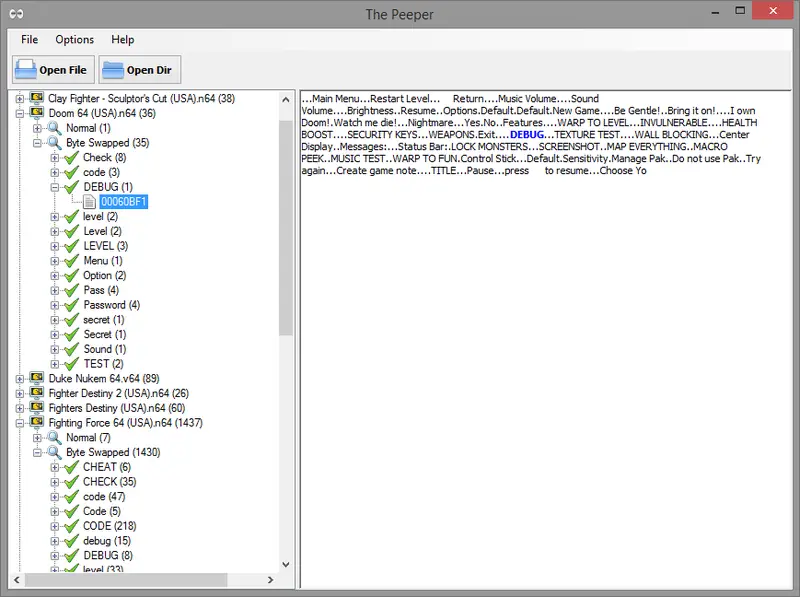The image size is (800, 597).
Task: Open the Help menu
Action: 122,39
